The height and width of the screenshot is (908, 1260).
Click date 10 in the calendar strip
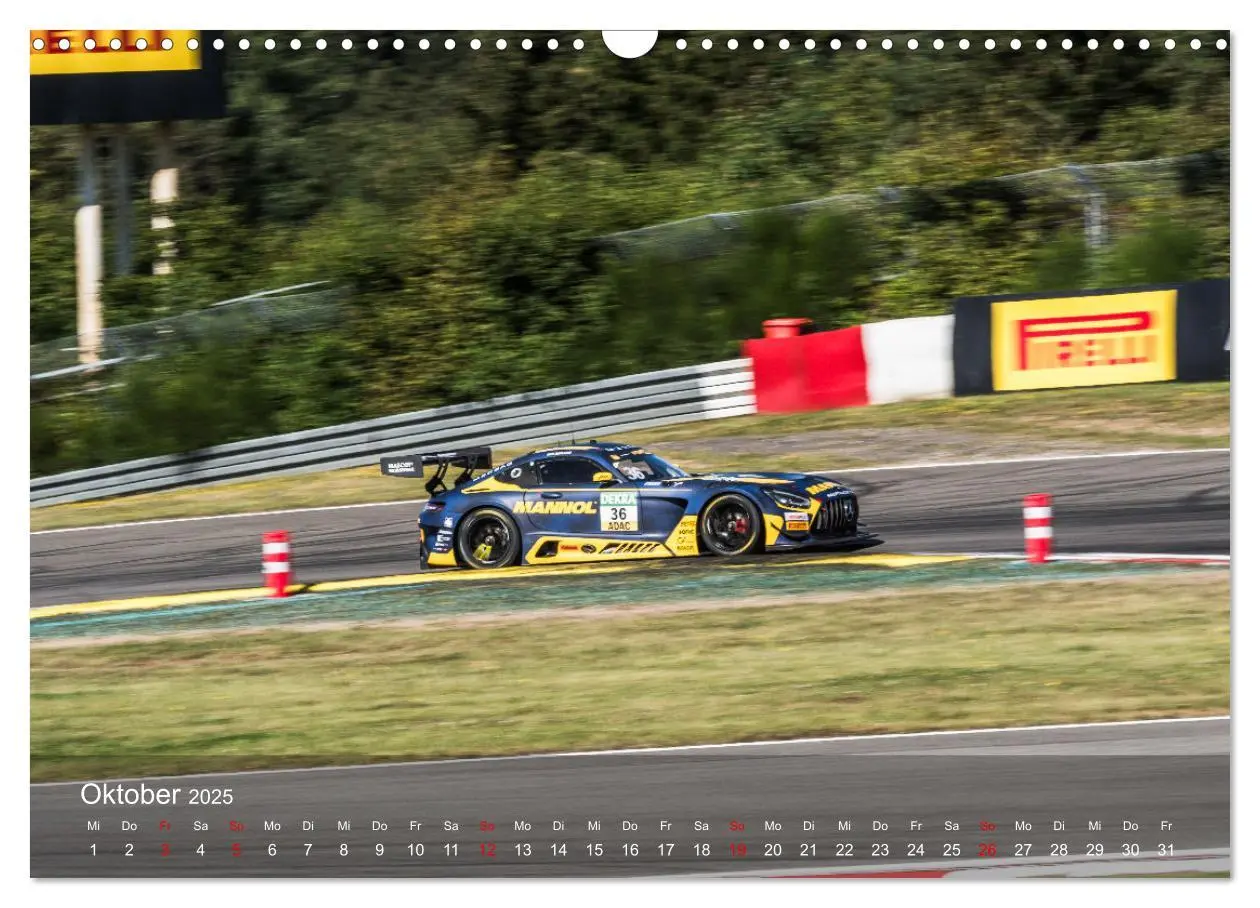pos(415,850)
